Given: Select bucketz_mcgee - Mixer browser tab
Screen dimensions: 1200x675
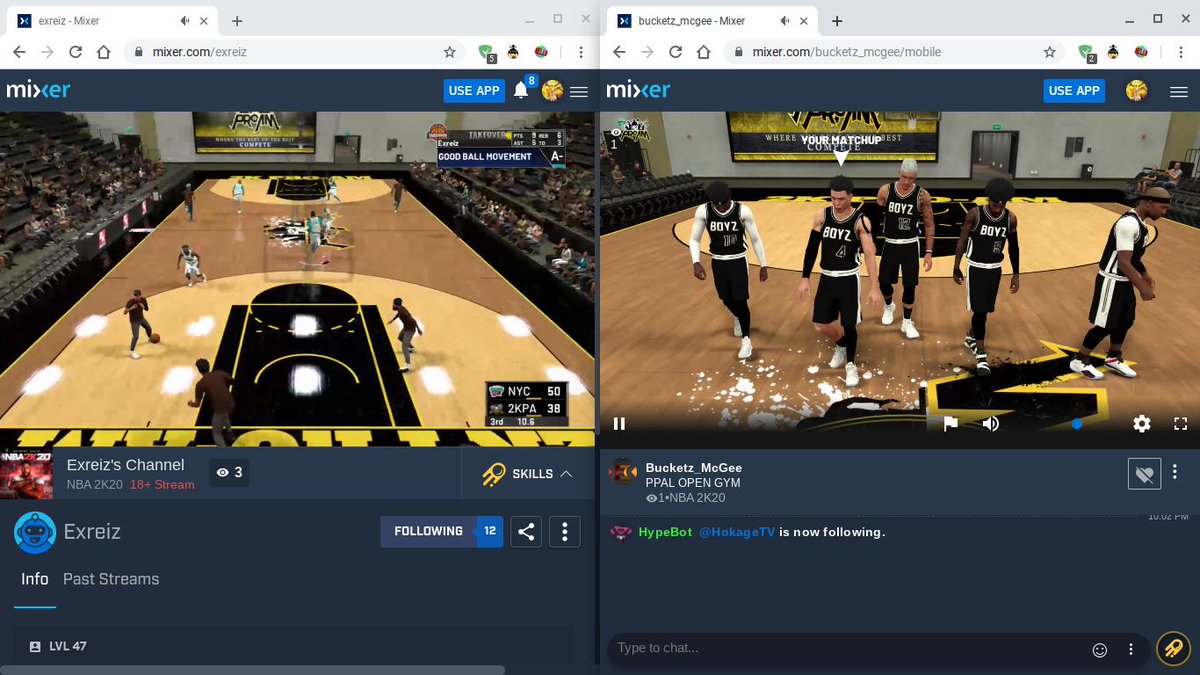Looking at the screenshot, I should (x=712, y=20).
